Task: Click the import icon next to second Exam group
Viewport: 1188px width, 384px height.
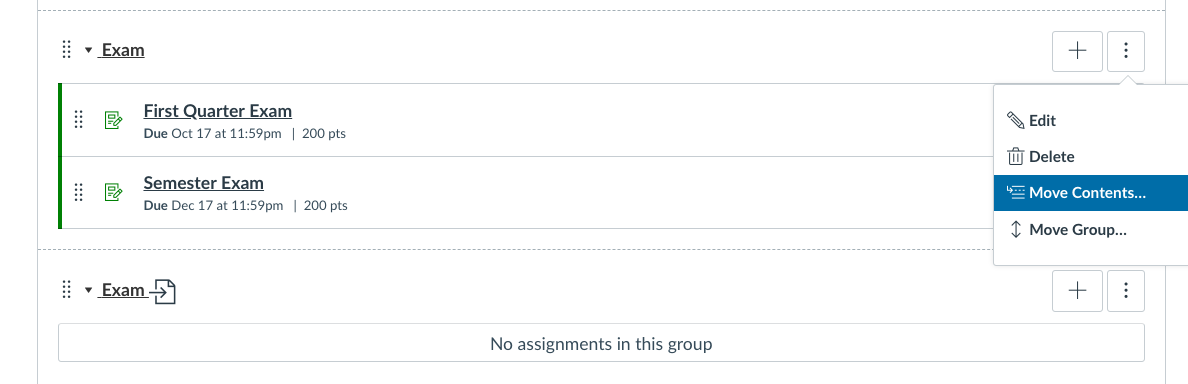Action: pyautogui.click(x=164, y=291)
